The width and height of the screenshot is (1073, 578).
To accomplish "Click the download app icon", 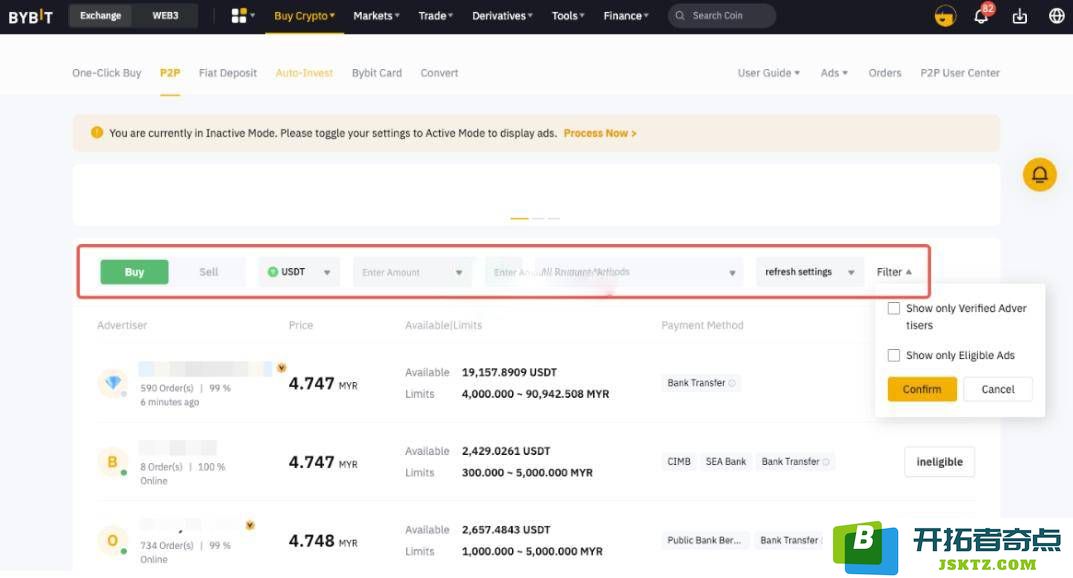I will [1020, 16].
